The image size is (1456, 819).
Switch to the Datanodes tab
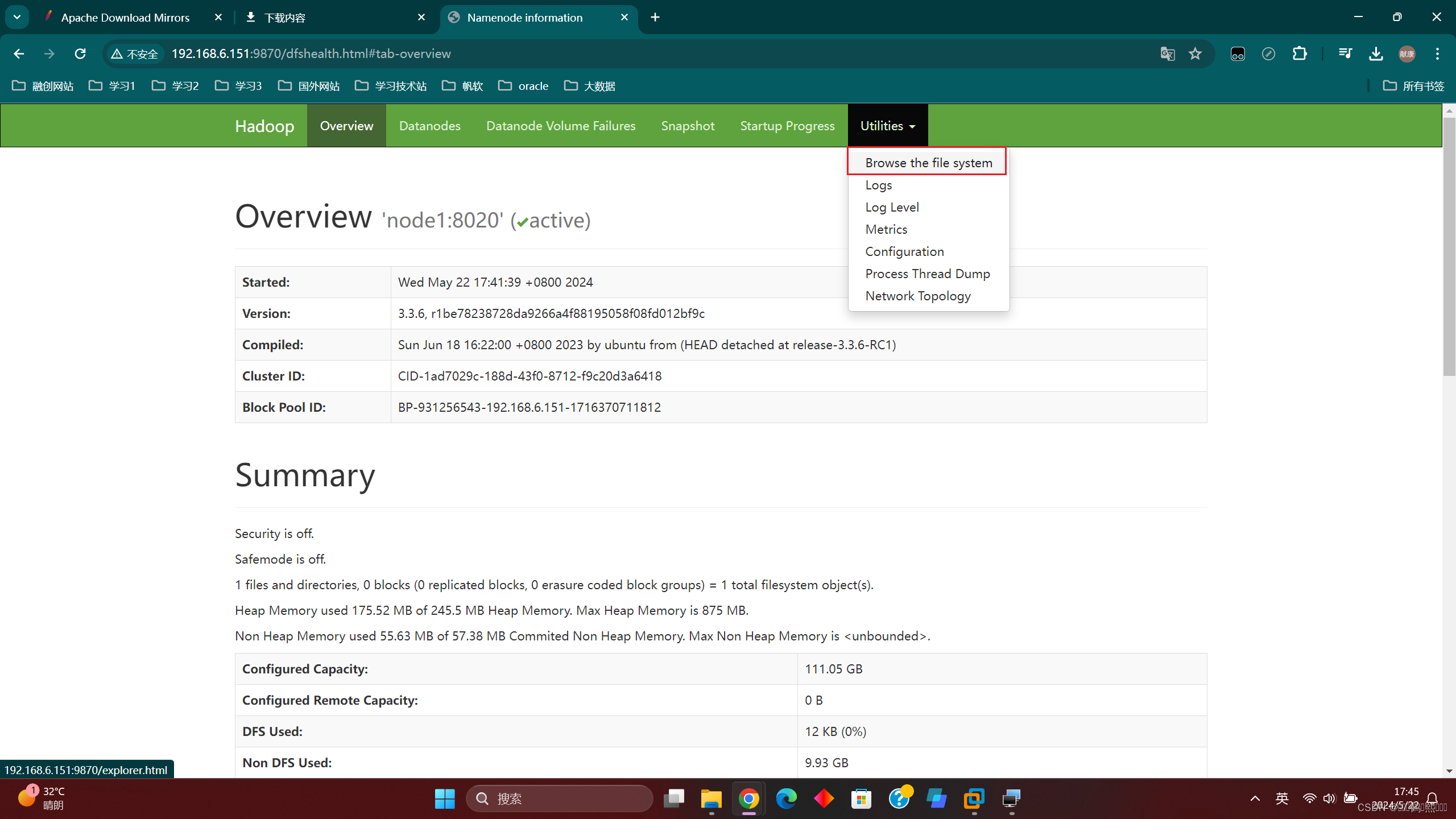[x=429, y=126]
